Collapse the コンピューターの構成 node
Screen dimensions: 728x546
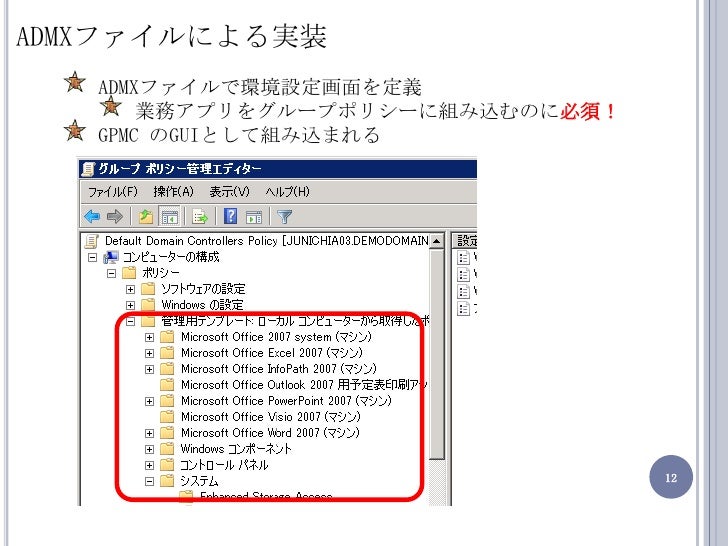click(x=92, y=257)
